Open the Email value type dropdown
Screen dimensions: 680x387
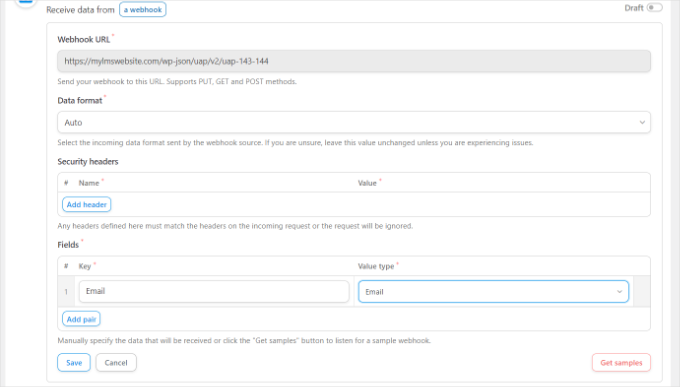pos(494,292)
